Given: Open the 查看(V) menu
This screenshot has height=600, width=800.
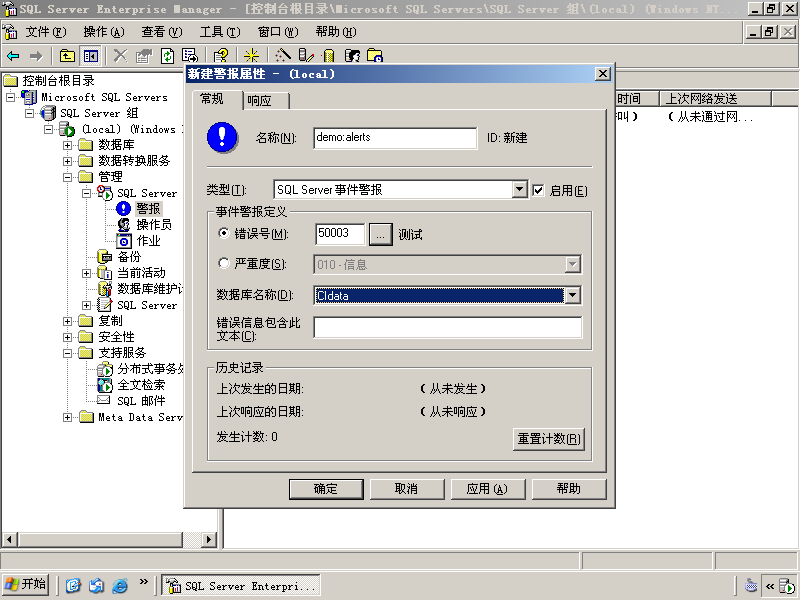Looking at the screenshot, I should [x=161, y=32].
